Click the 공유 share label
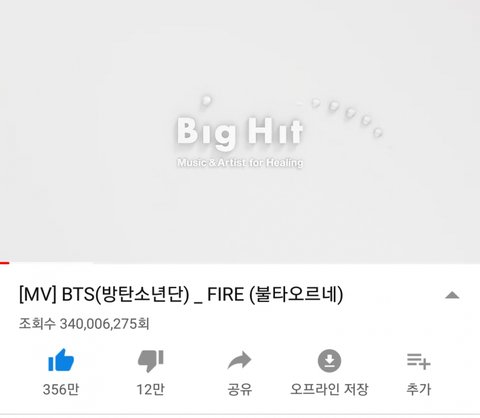This screenshot has height=418, width=480. coord(240,389)
